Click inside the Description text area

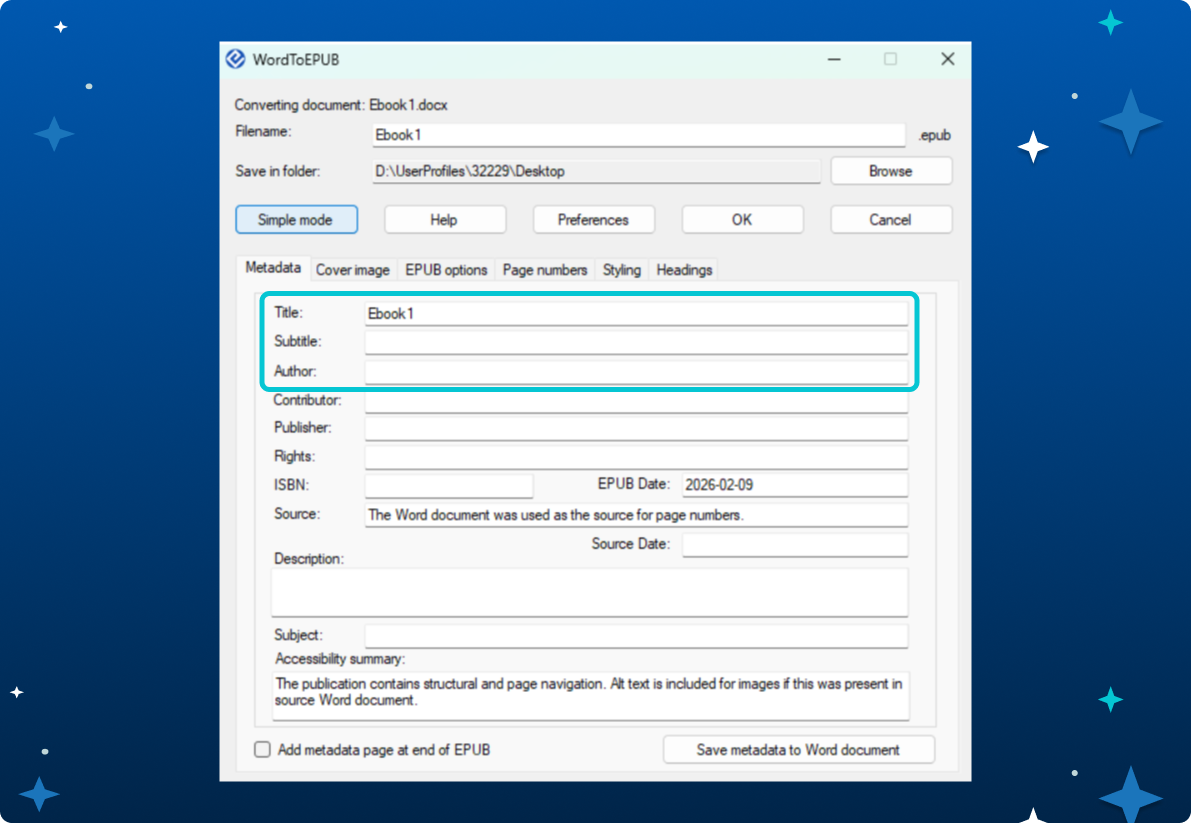click(x=589, y=592)
